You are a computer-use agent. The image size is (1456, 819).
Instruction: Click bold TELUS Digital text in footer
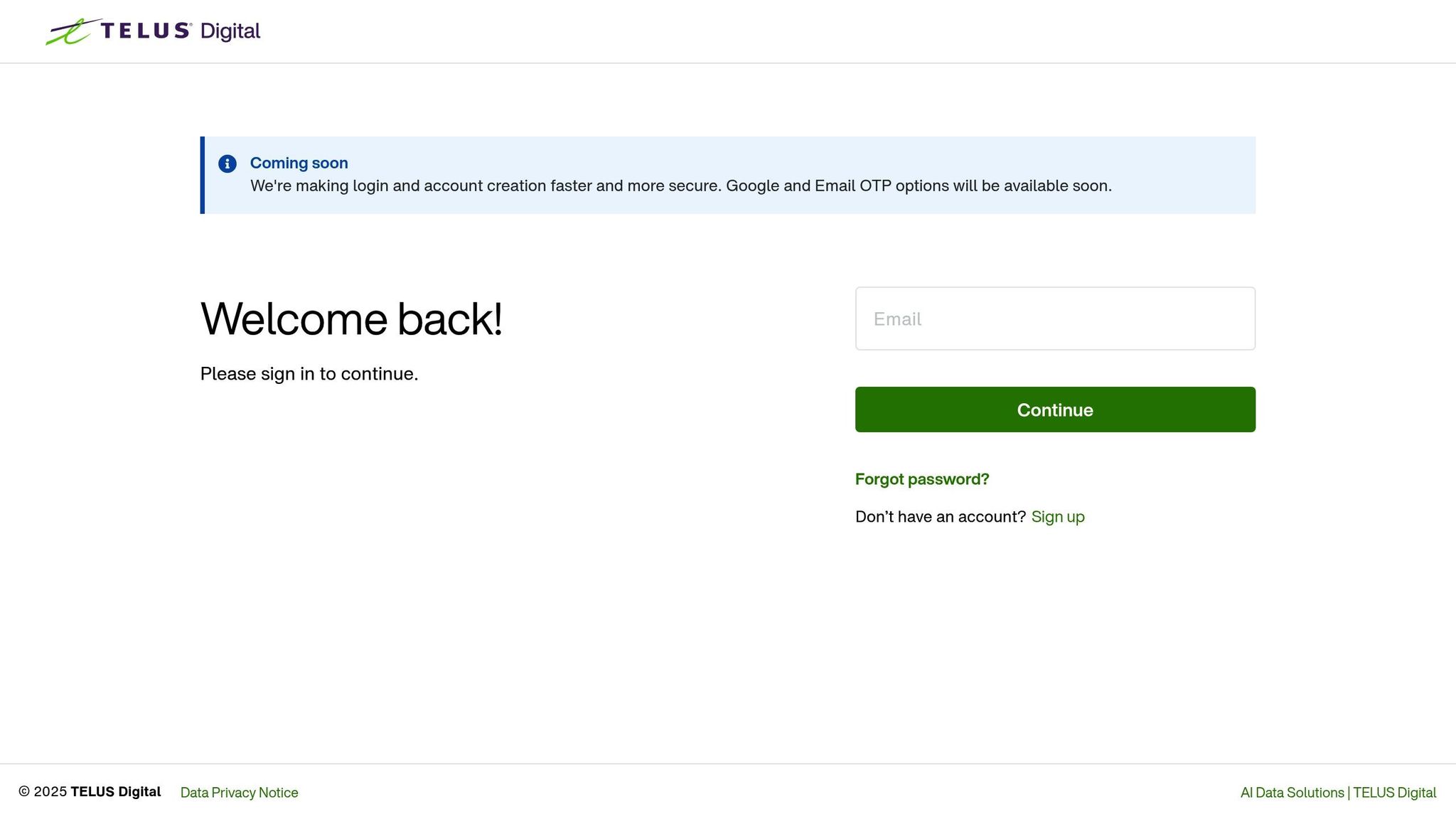coord(116,792)
